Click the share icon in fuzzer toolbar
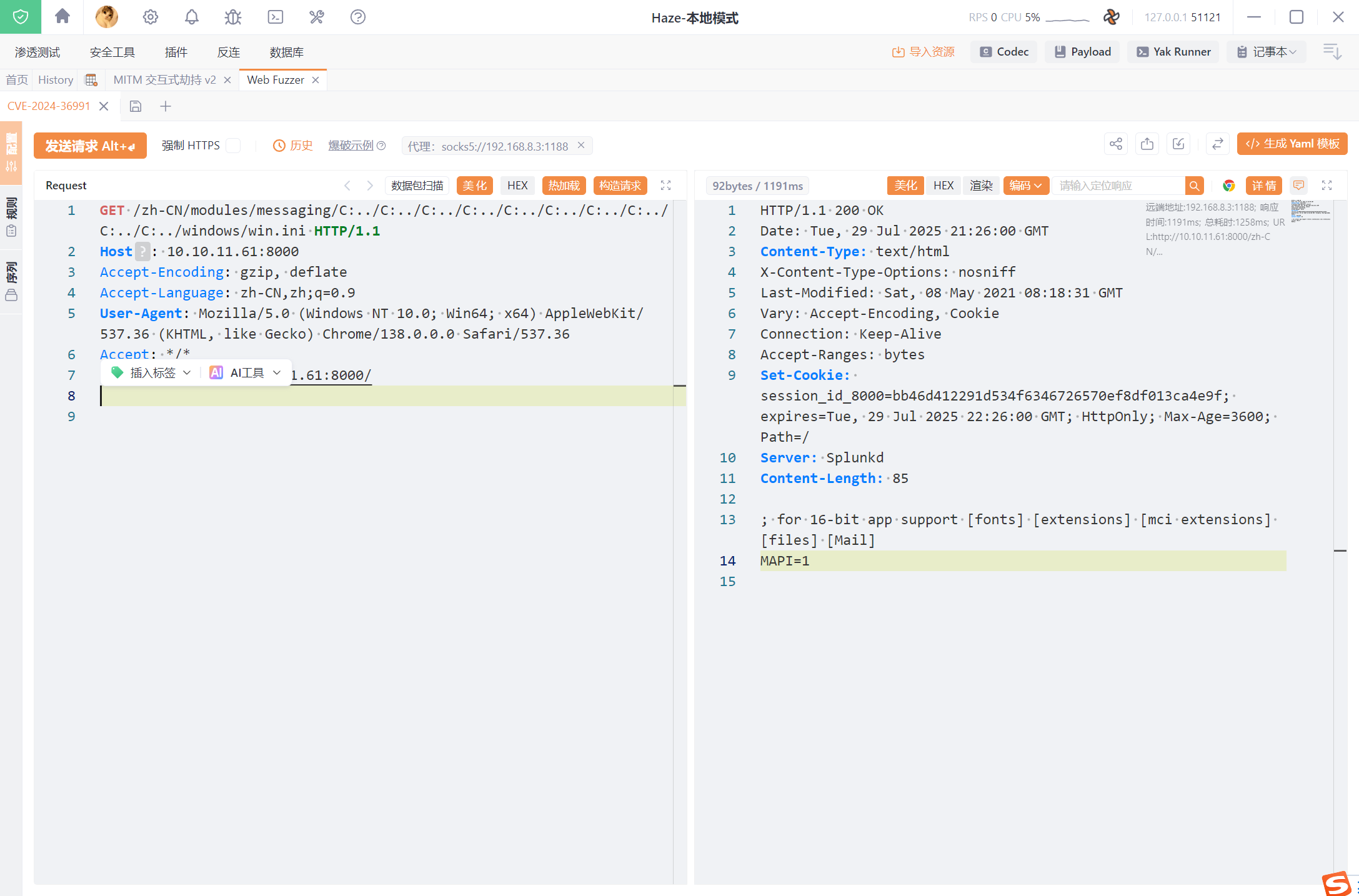This screenshot has width=1359, height=896. [1116, 144]
